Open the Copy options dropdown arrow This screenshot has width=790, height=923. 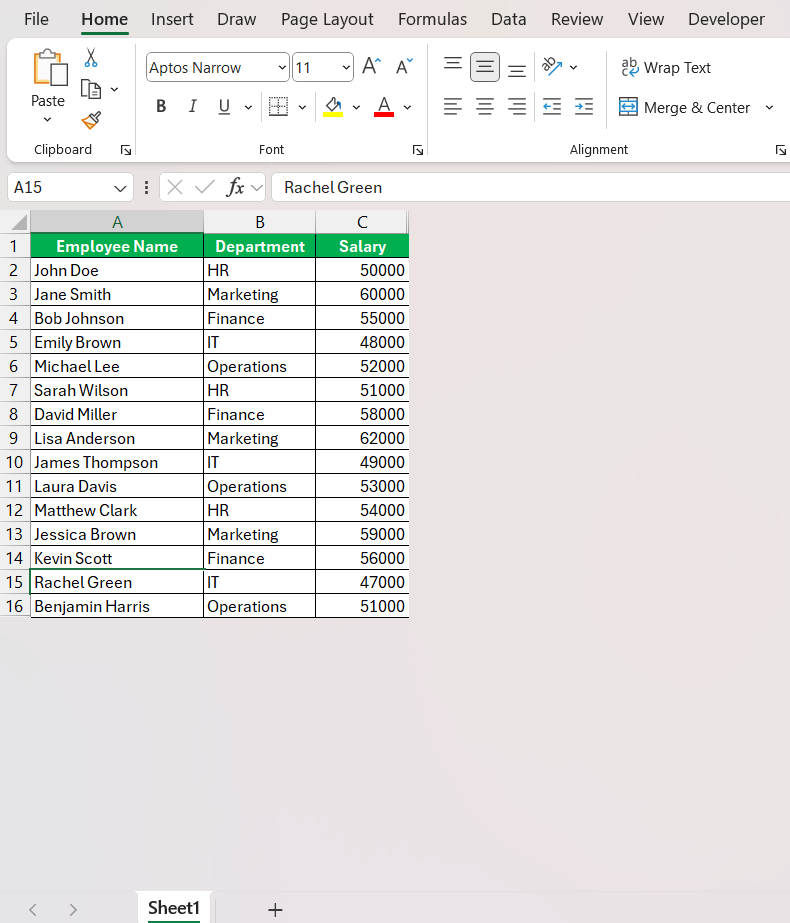[115, 89]
